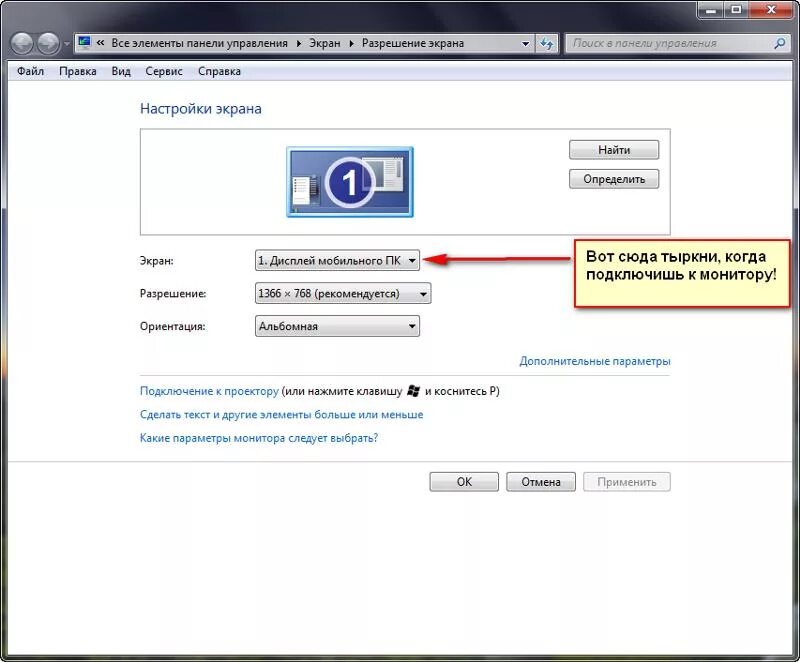Open 'Подключение к проектору' link

click(209, 391)
